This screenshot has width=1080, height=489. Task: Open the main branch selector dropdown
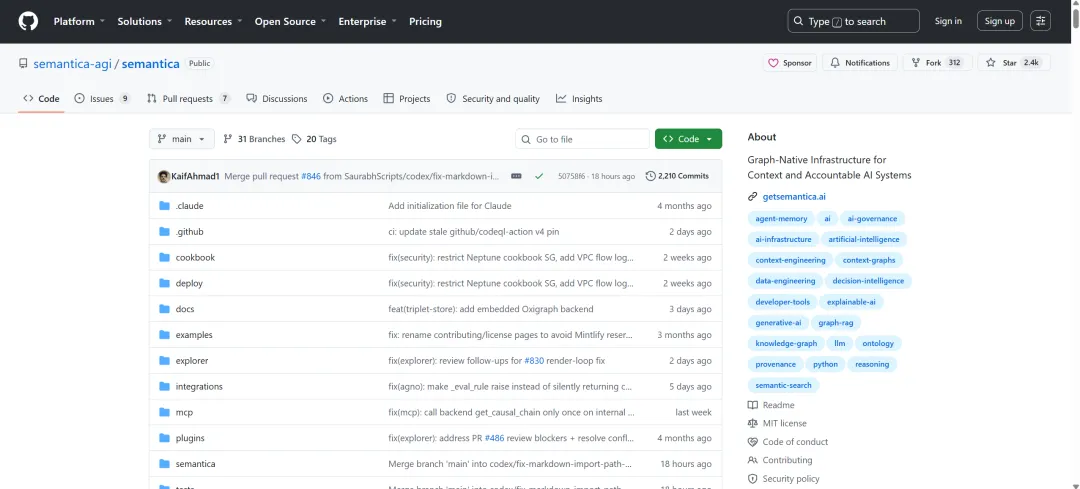(182, 139)
